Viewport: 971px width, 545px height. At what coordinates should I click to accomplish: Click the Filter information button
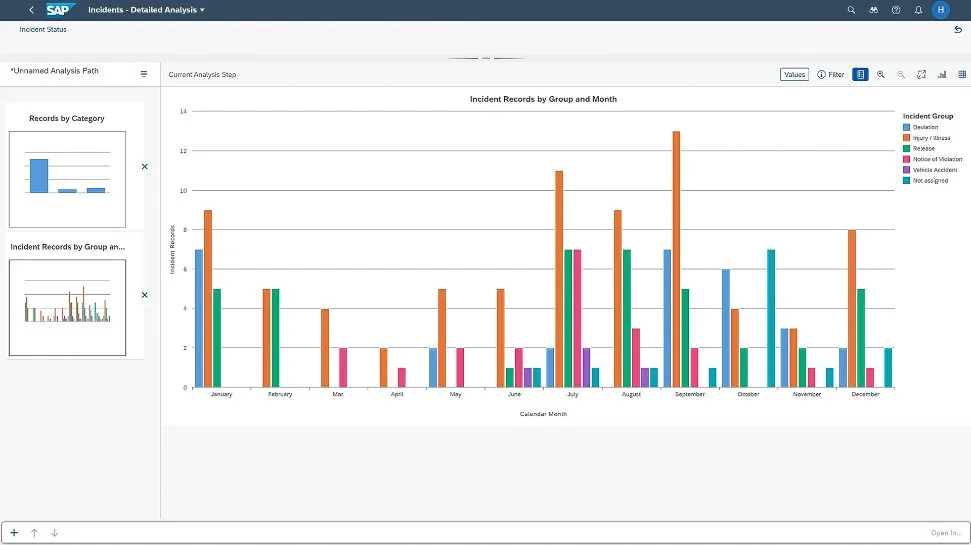click(x=830, y=75)
